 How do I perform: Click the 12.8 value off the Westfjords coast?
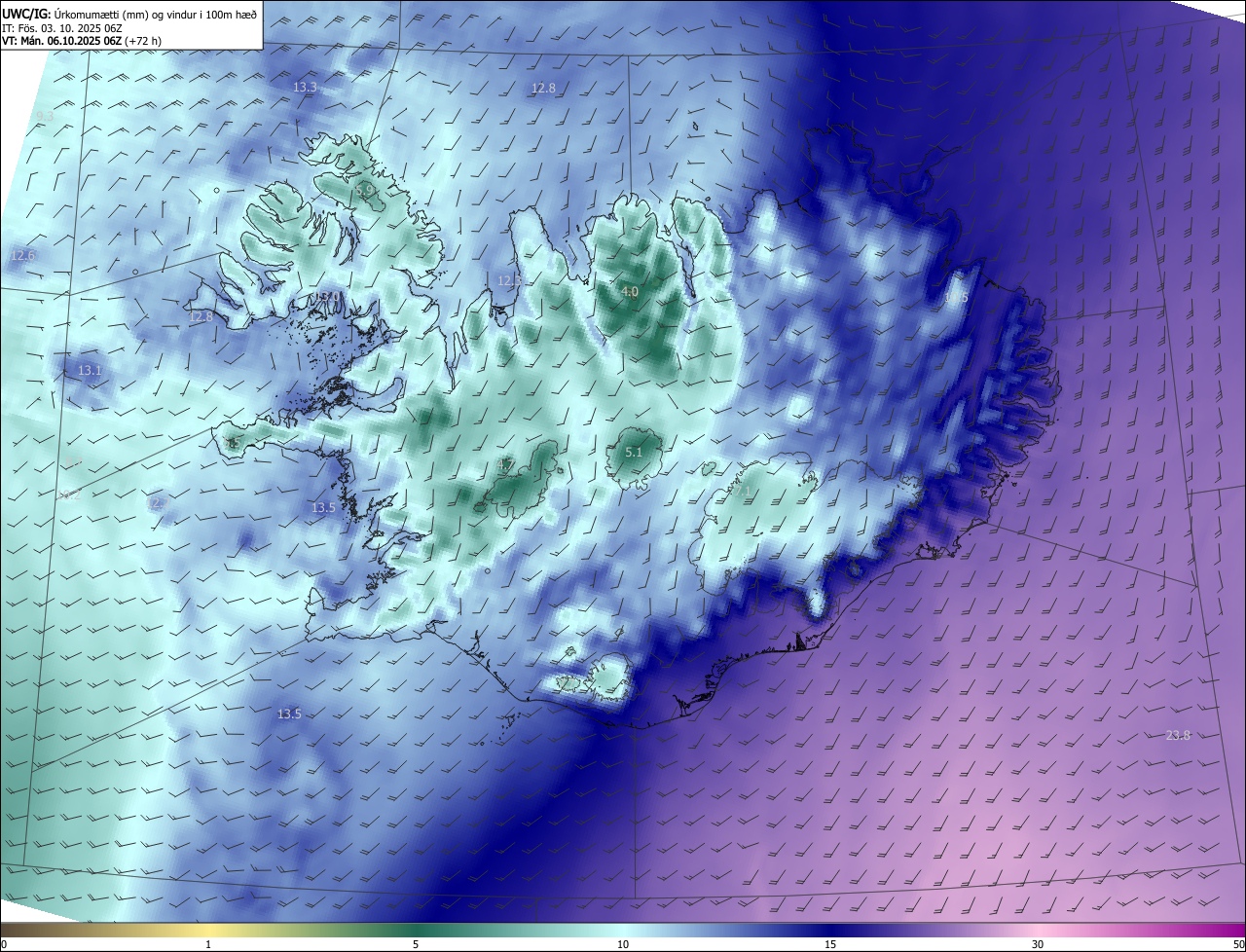point(201,317)
